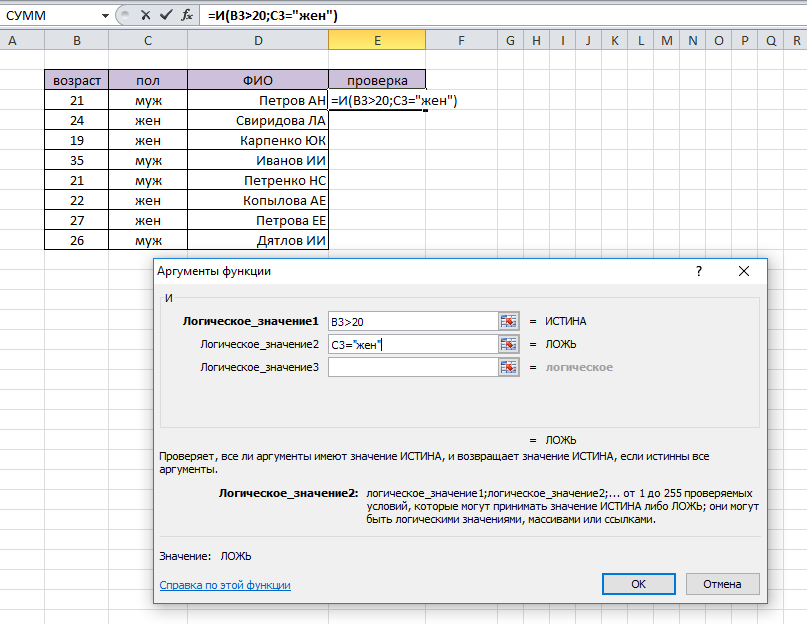This screenshot has height=624, width=807.
Task: Select column Q header
Action: (771, 40)
